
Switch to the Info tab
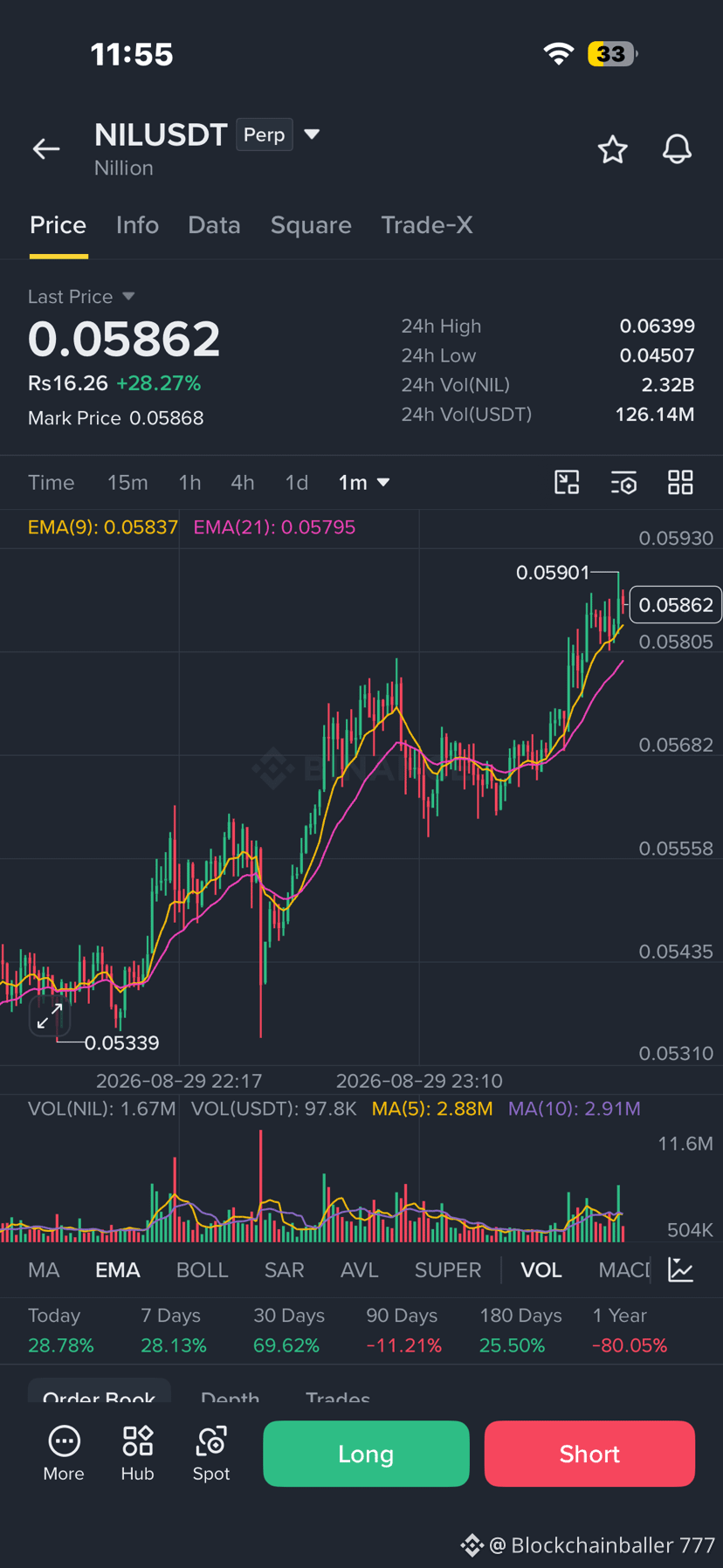137,225
